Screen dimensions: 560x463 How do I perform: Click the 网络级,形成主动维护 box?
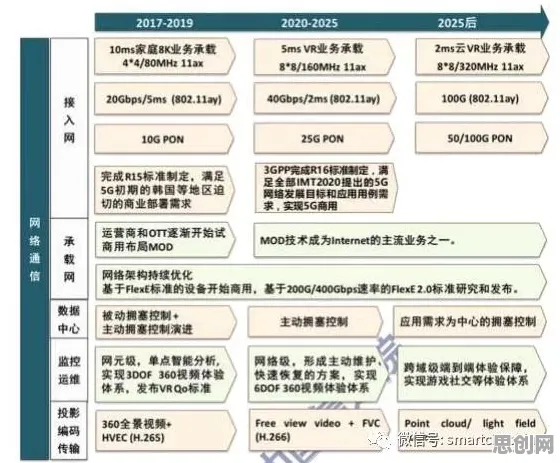click(x=318, y=374)
